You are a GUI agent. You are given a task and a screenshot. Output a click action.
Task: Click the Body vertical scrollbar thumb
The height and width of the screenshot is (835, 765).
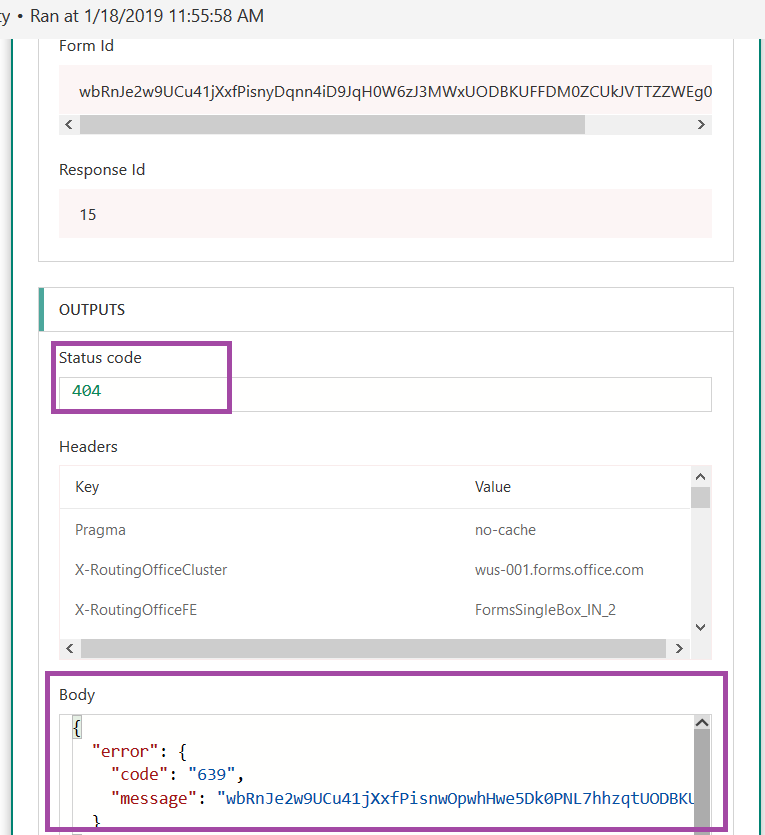[702, 782]
